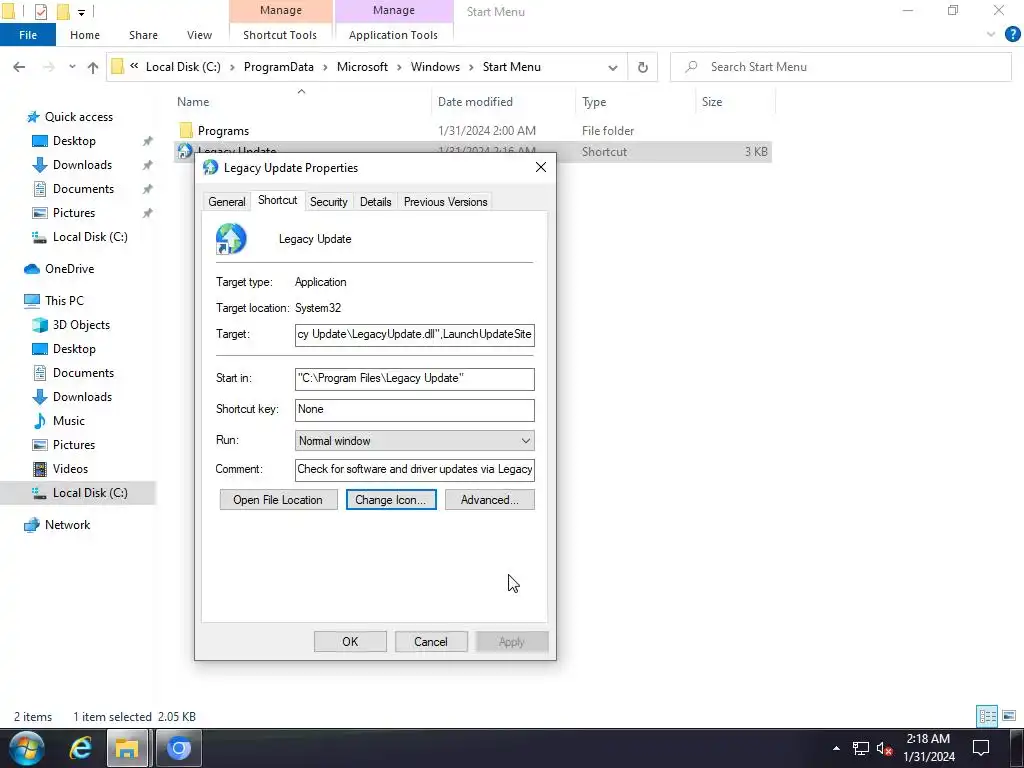This screenshot has height=768, width=1024.
Task: Click in the Shortcut key field
Action: point(415,409)
